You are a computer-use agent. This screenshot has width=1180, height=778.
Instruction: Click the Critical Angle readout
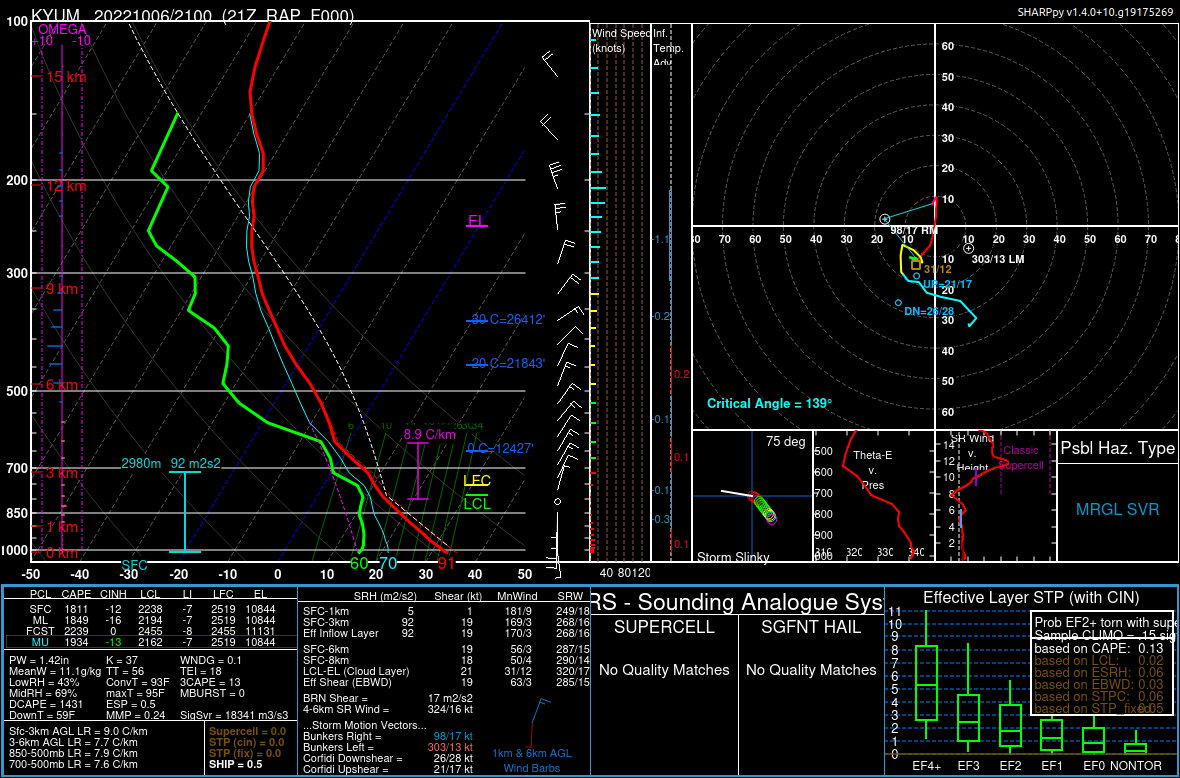coord(769,404)
